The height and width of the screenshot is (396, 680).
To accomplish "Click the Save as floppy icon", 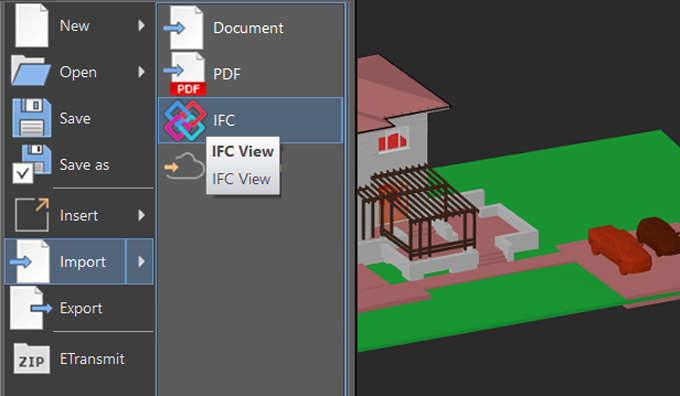I will click(x=32, y=164).
